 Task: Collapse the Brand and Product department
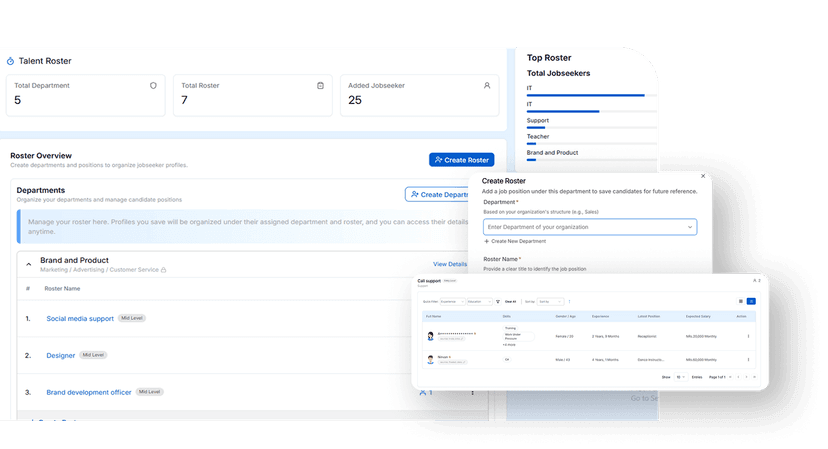click(x=29, y=264)
